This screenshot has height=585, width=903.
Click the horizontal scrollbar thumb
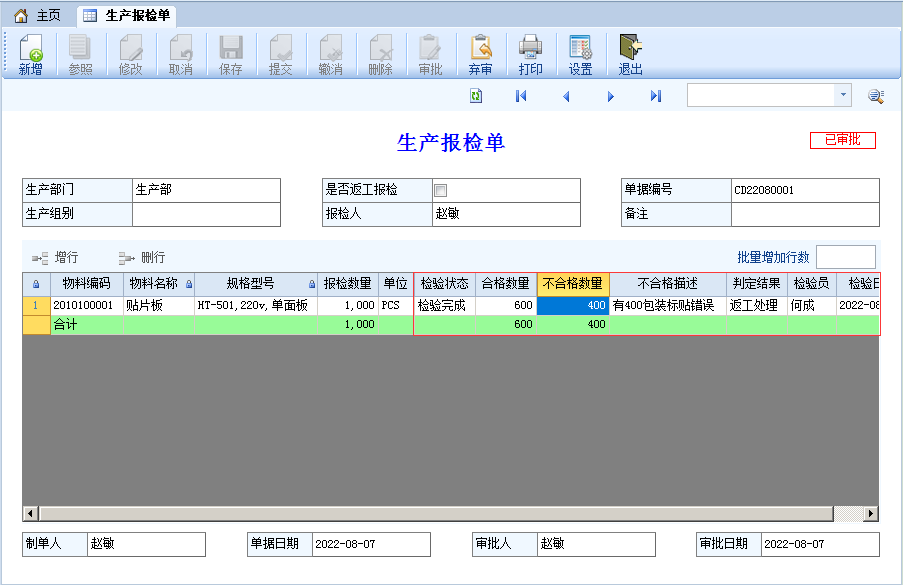[436, 513]
